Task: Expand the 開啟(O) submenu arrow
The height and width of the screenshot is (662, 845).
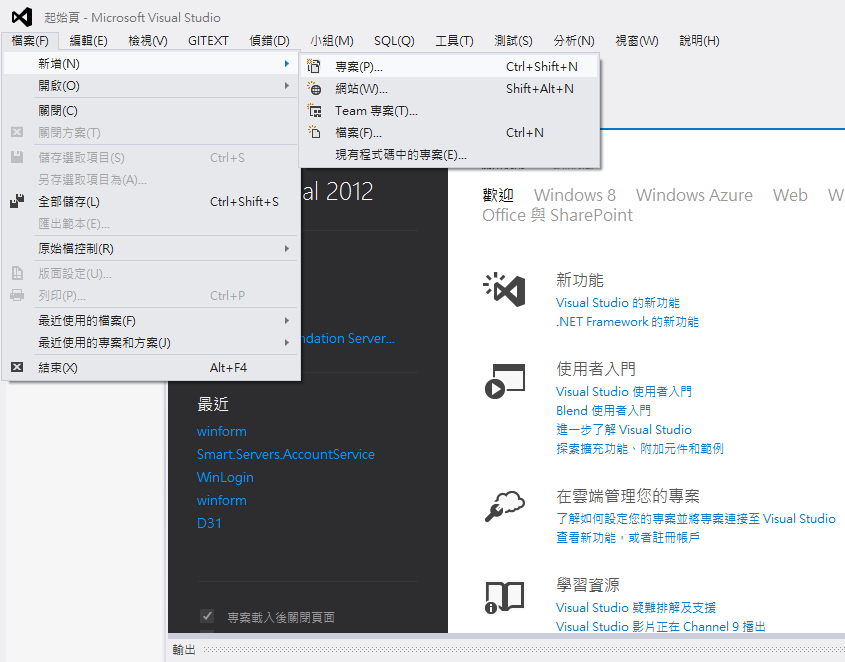Action: click(x=287, y=86)
